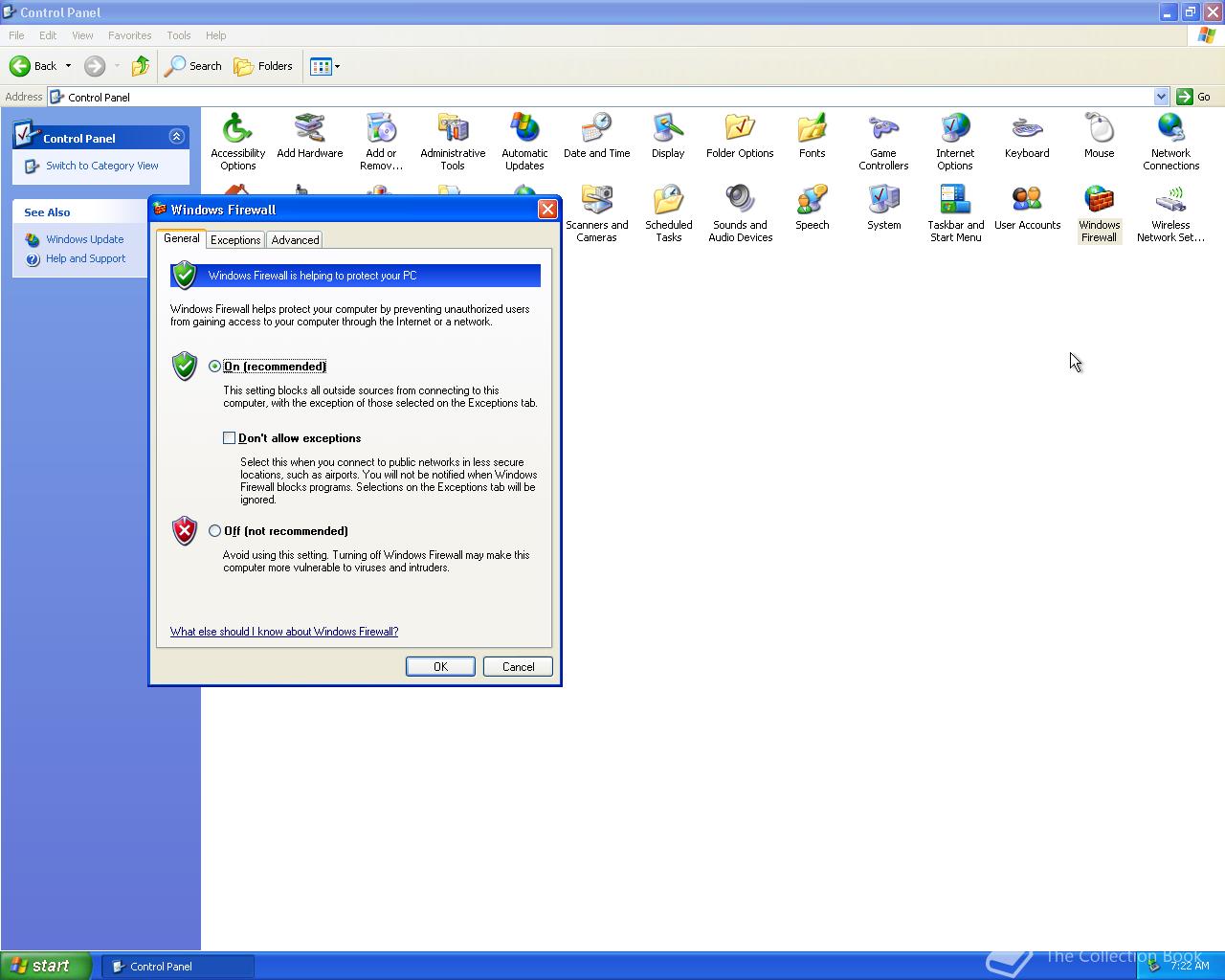Click the Search toolbar button
1225x980 pixels.
click(193, 66)
